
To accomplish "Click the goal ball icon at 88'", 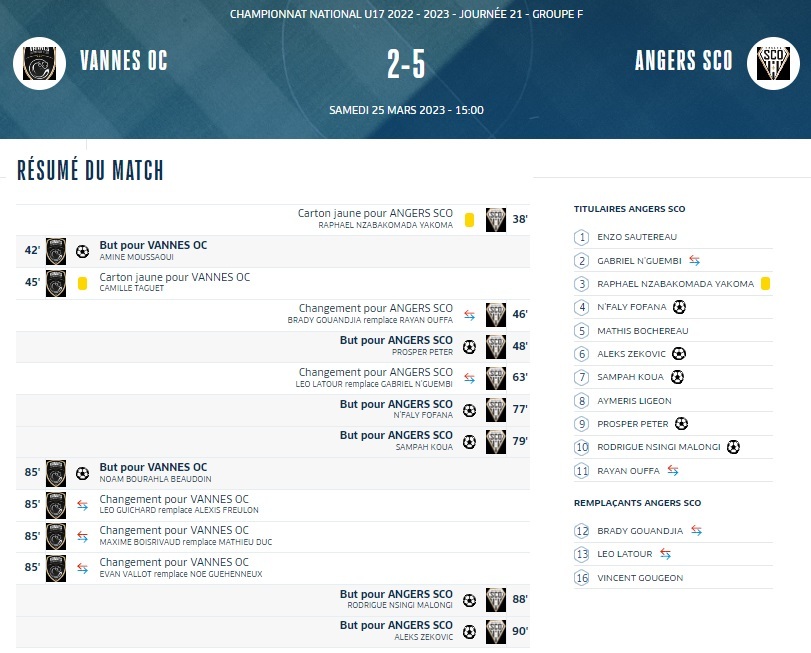I will (x=469, y=600).
